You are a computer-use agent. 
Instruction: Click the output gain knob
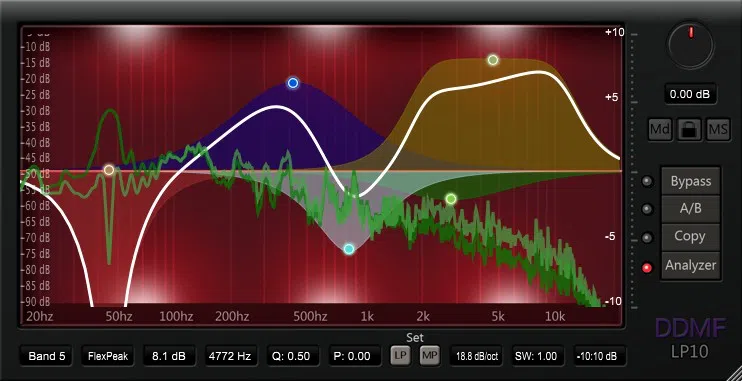[691, 45]
